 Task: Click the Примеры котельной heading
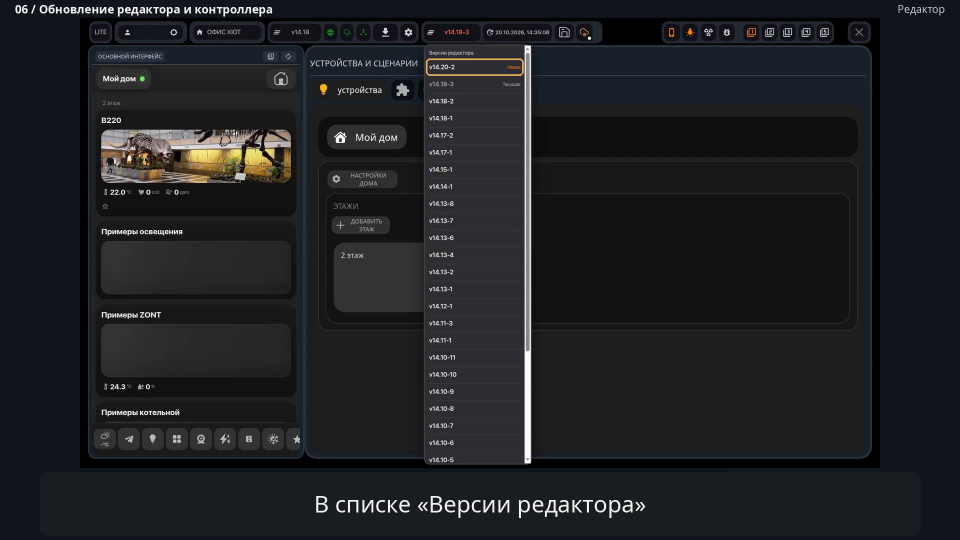coord(140,412)
